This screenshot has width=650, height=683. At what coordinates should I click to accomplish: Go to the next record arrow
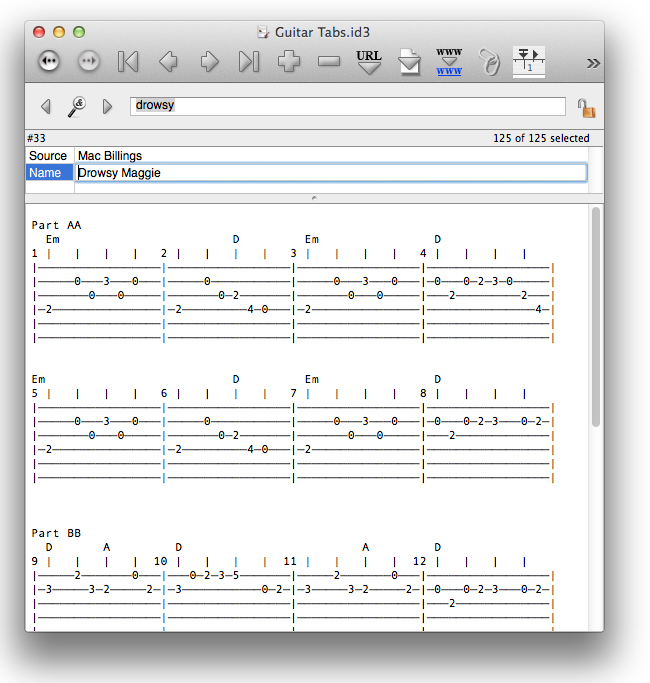pos(209,61)
